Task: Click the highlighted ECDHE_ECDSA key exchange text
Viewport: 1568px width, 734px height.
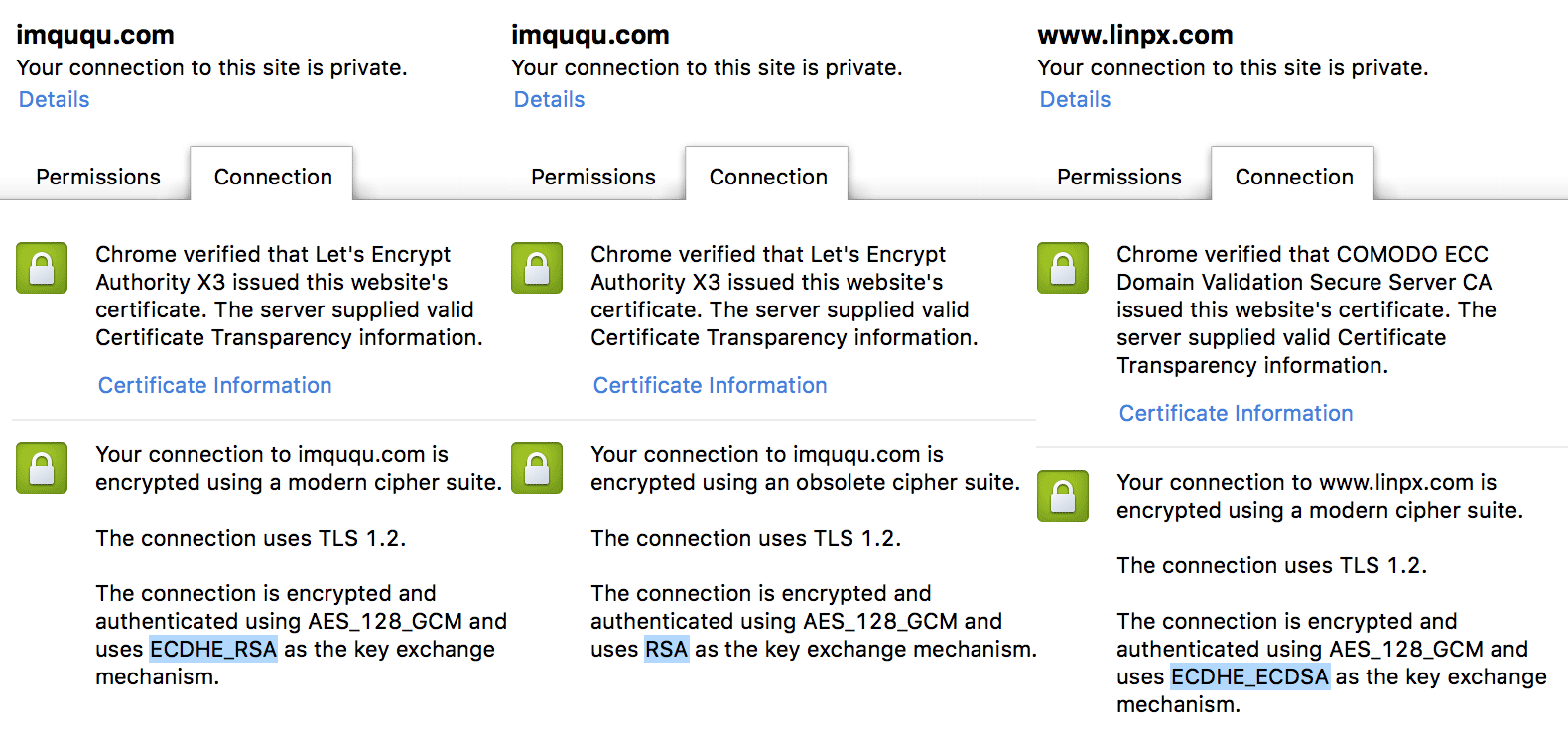Action: [1249, 676]
